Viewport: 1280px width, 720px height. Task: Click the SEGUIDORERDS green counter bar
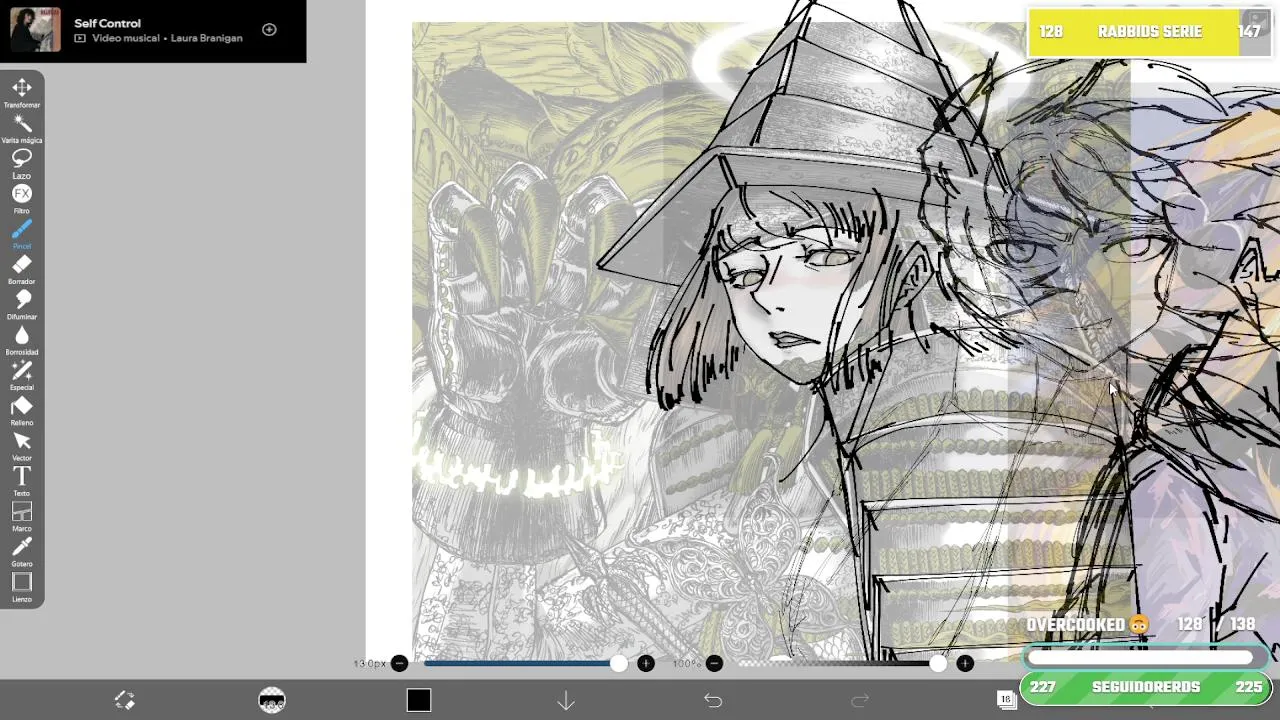tap(1145, 687)
